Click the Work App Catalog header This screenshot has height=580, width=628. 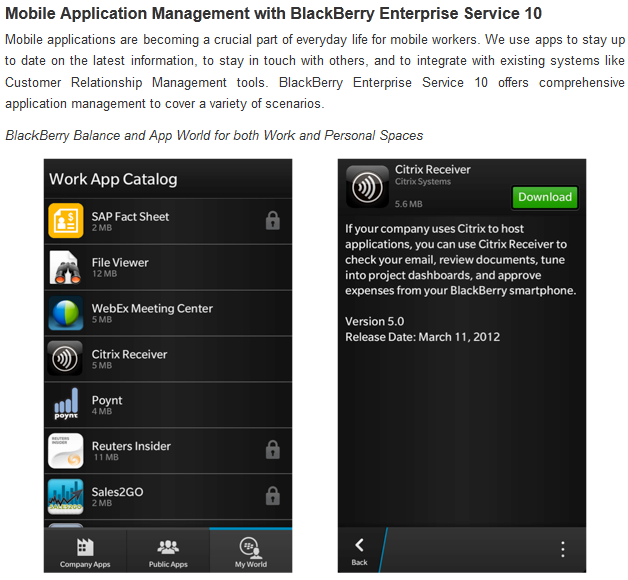click(113, 179)
